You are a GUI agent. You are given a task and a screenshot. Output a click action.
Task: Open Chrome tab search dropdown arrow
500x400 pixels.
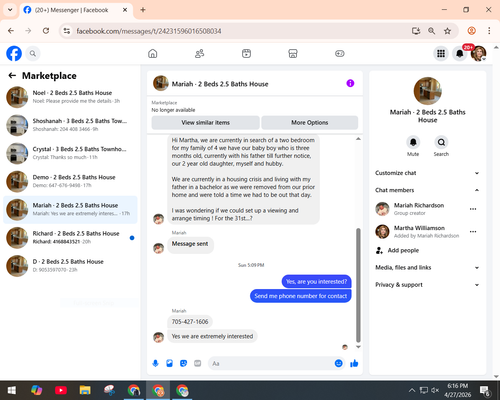tap(10, 10)
